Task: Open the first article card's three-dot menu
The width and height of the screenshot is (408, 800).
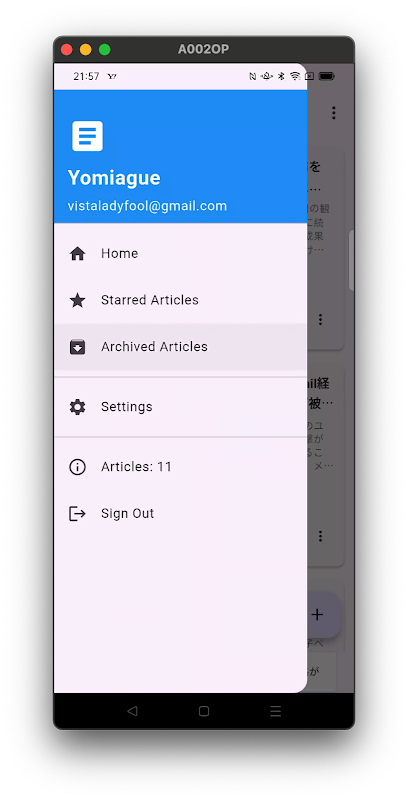Action: [x=320, y=319]
